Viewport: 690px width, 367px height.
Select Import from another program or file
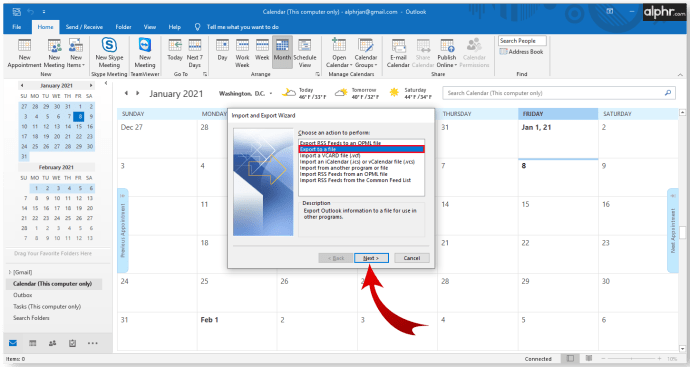(x=344, y=168)
